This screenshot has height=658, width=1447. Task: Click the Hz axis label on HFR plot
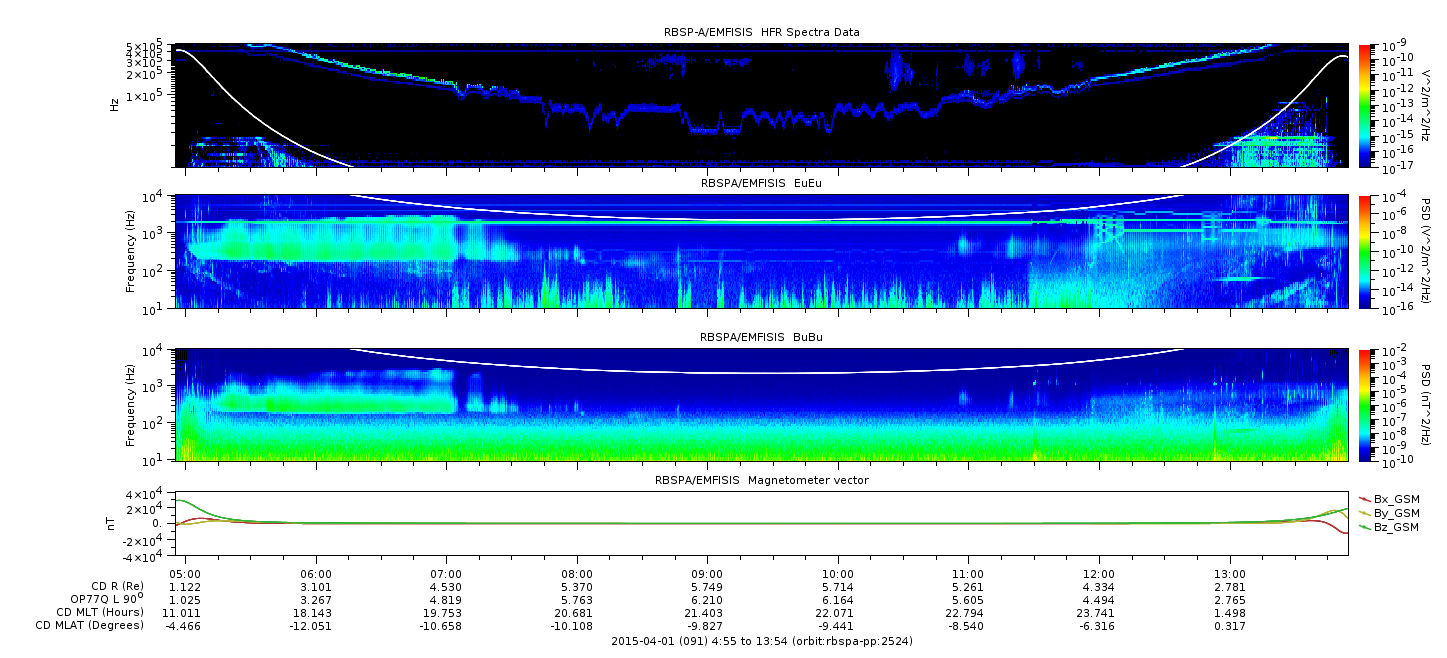pyautogui.click(x=115, y=104)
